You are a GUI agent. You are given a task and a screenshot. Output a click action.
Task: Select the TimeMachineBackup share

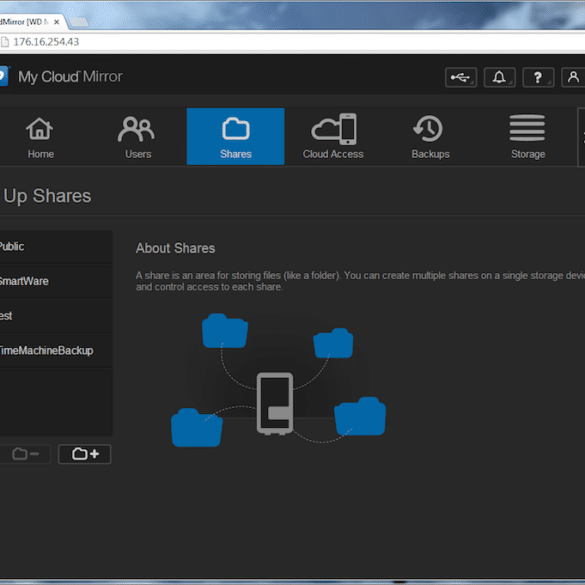[x=56, y=351]
